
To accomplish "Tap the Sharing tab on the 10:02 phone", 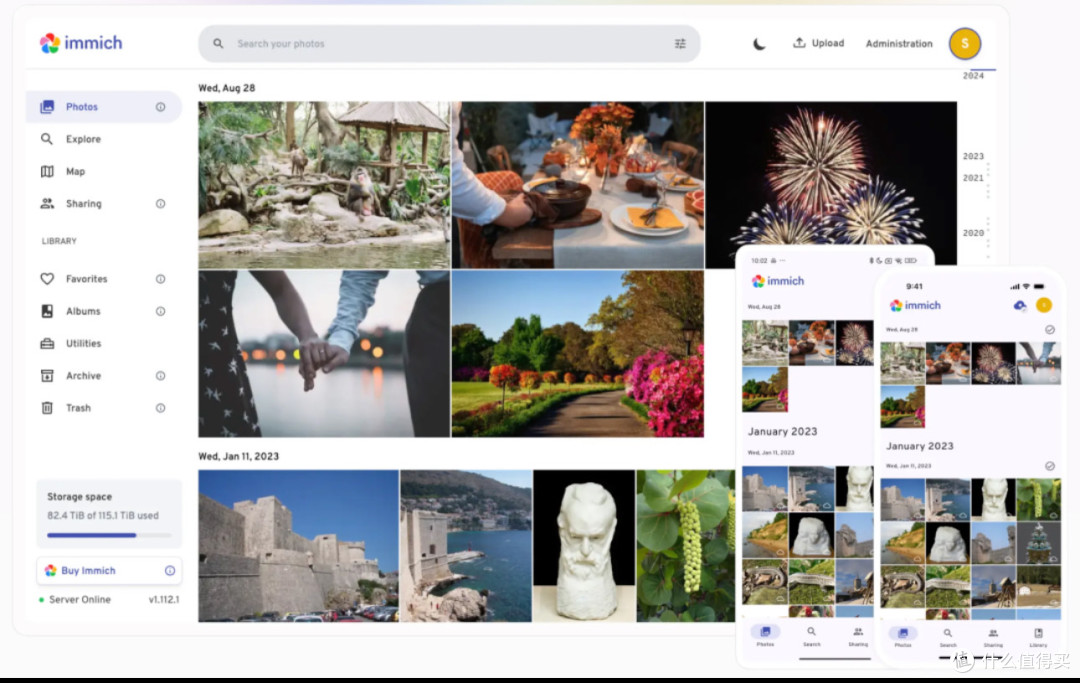I will pyautogui.click(x=858, y=635).
